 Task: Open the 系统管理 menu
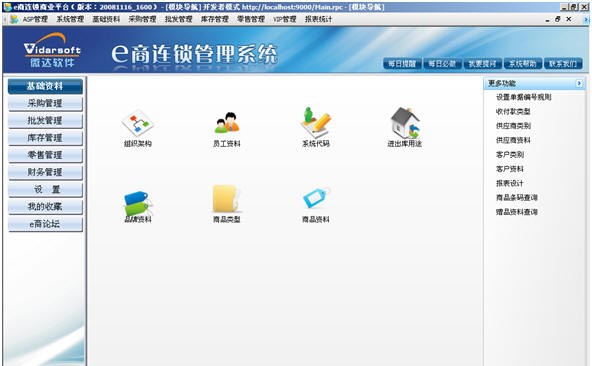[70, 19]
